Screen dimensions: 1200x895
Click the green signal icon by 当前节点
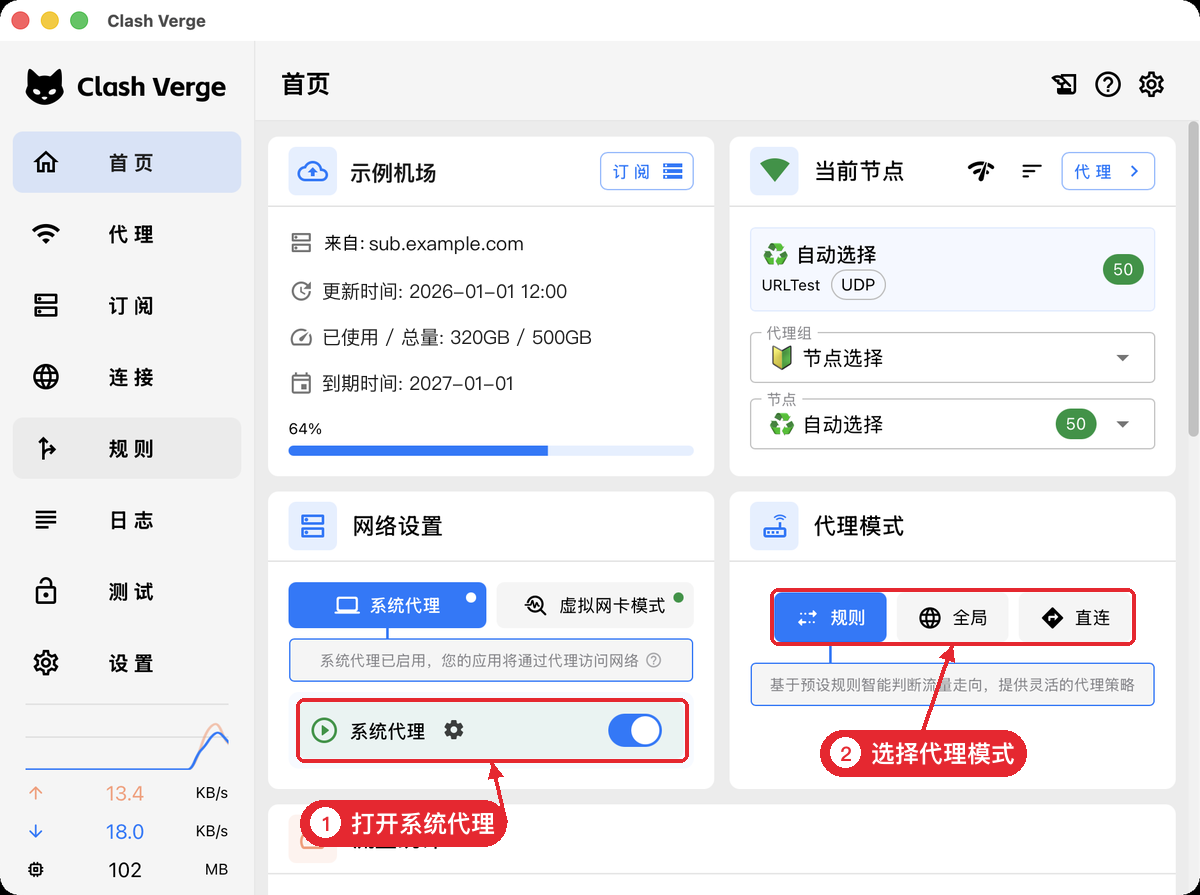(x=775, y=171)
